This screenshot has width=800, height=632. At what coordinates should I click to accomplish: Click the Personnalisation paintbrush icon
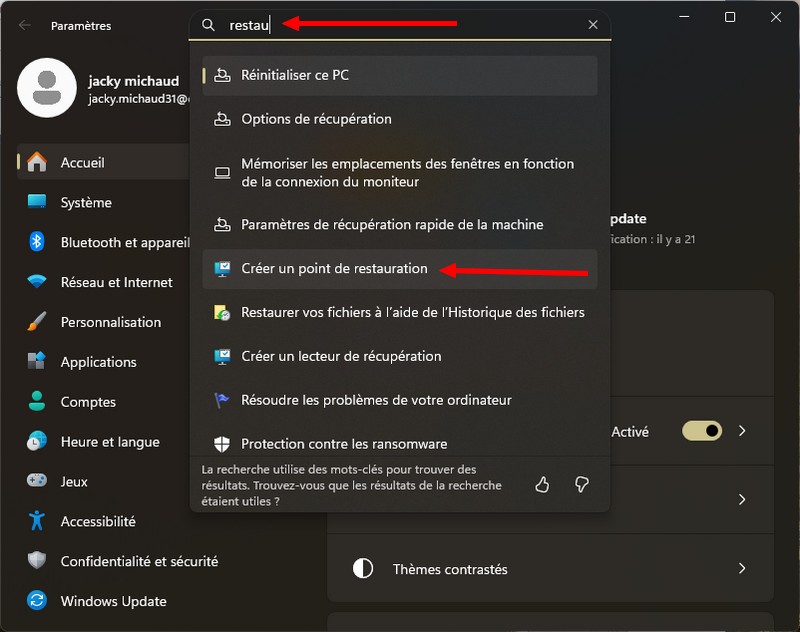37,322
